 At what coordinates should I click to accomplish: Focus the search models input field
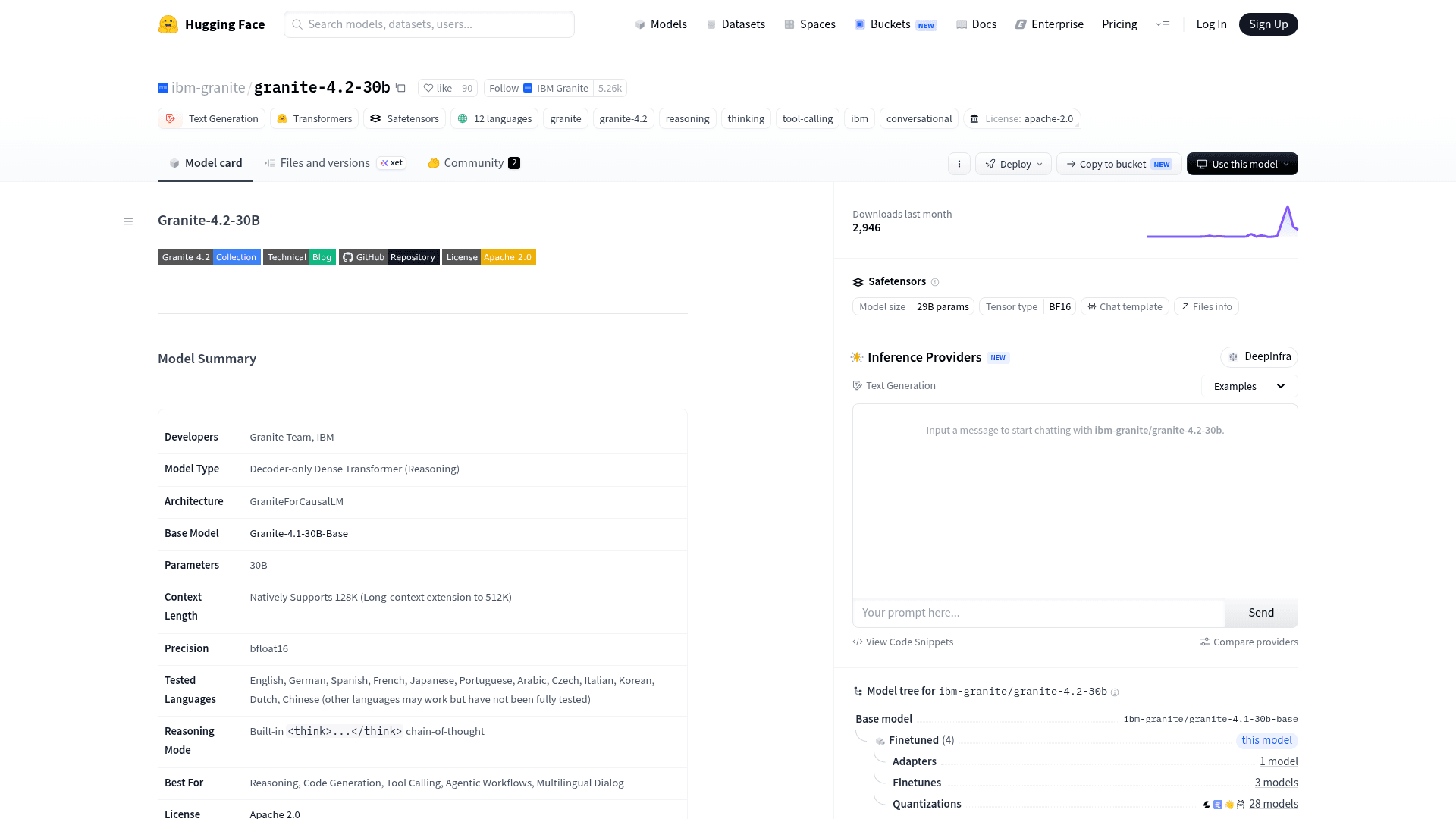point(429,24)
